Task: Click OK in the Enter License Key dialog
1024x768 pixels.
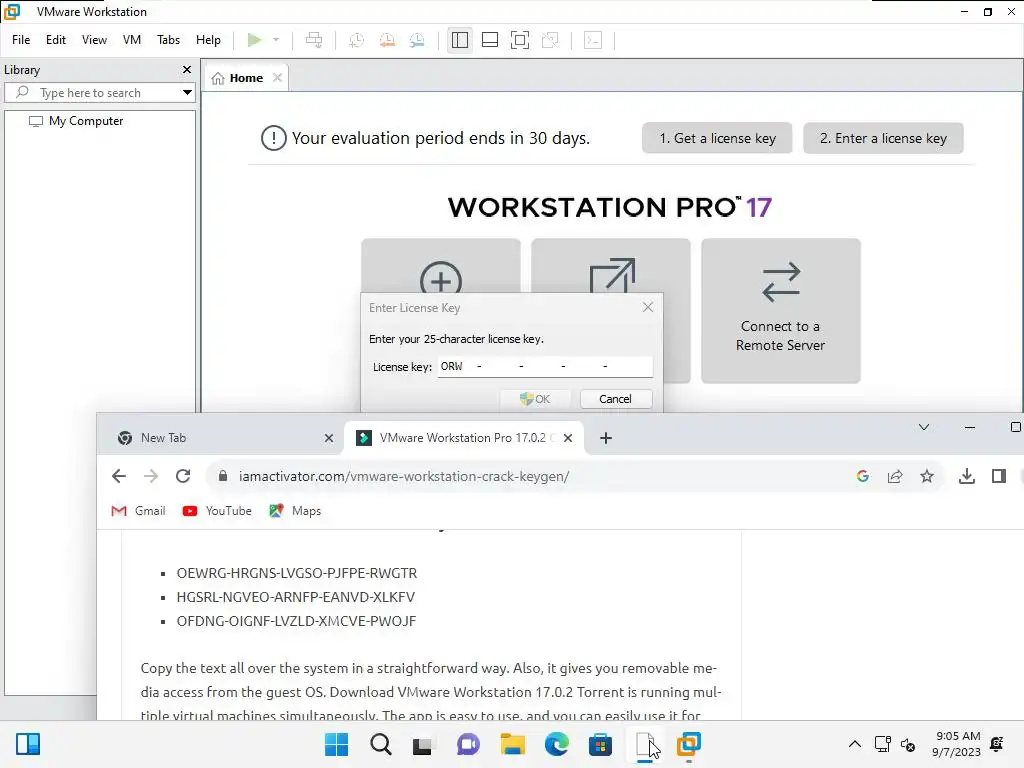Action: (535, 399)
